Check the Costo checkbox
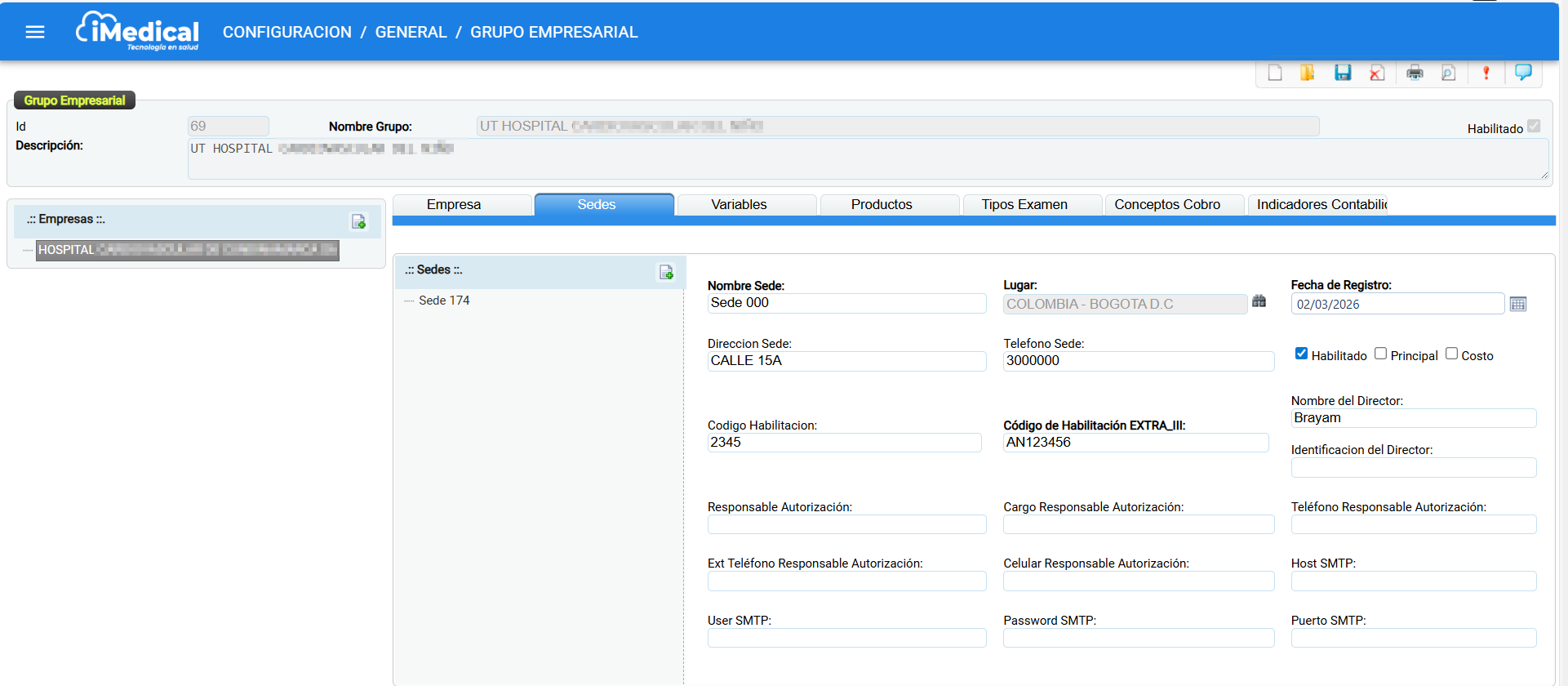Screen dimensions: 1568x686 [x=1451, y=354]
